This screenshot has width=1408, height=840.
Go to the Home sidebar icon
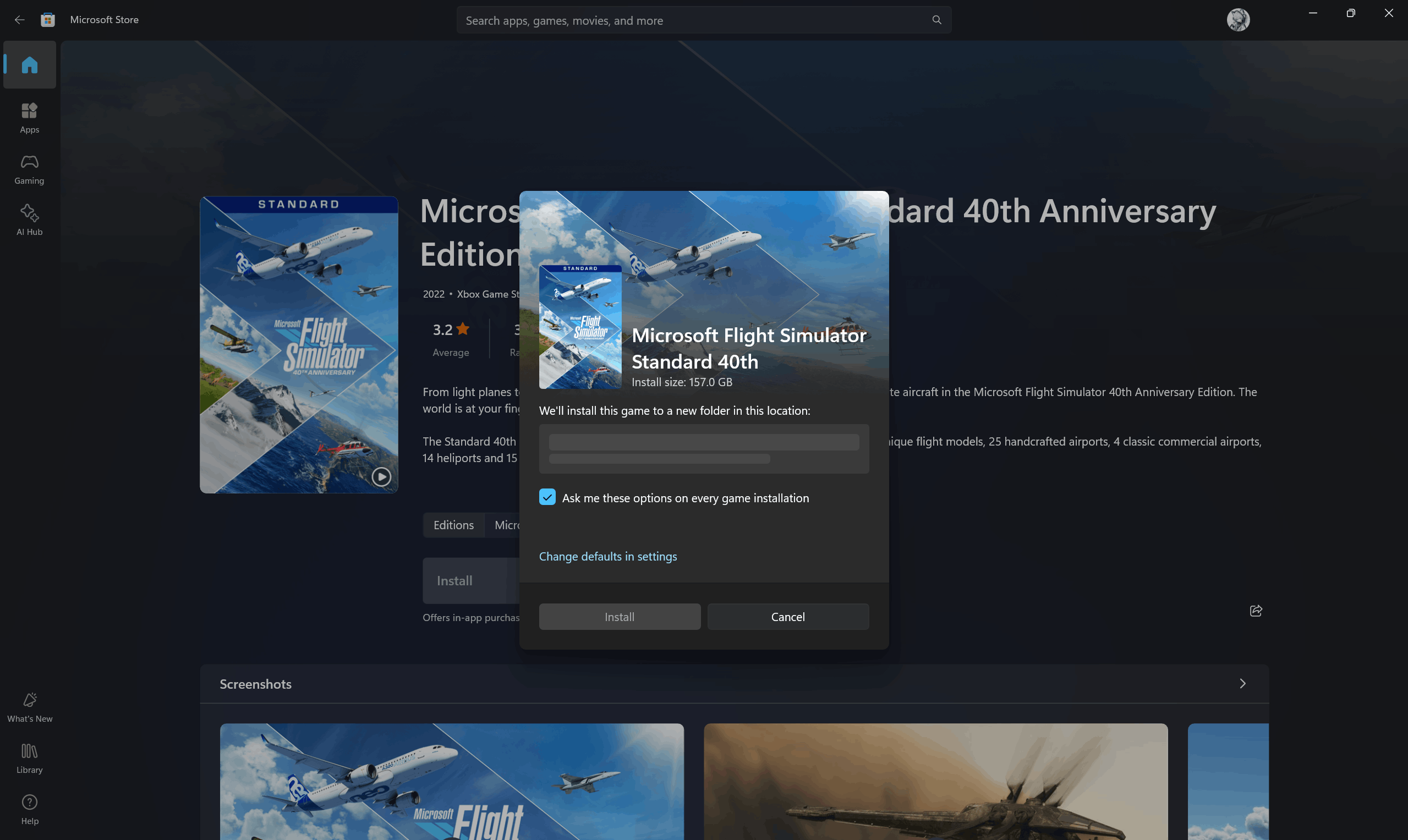tap(30, 64)
